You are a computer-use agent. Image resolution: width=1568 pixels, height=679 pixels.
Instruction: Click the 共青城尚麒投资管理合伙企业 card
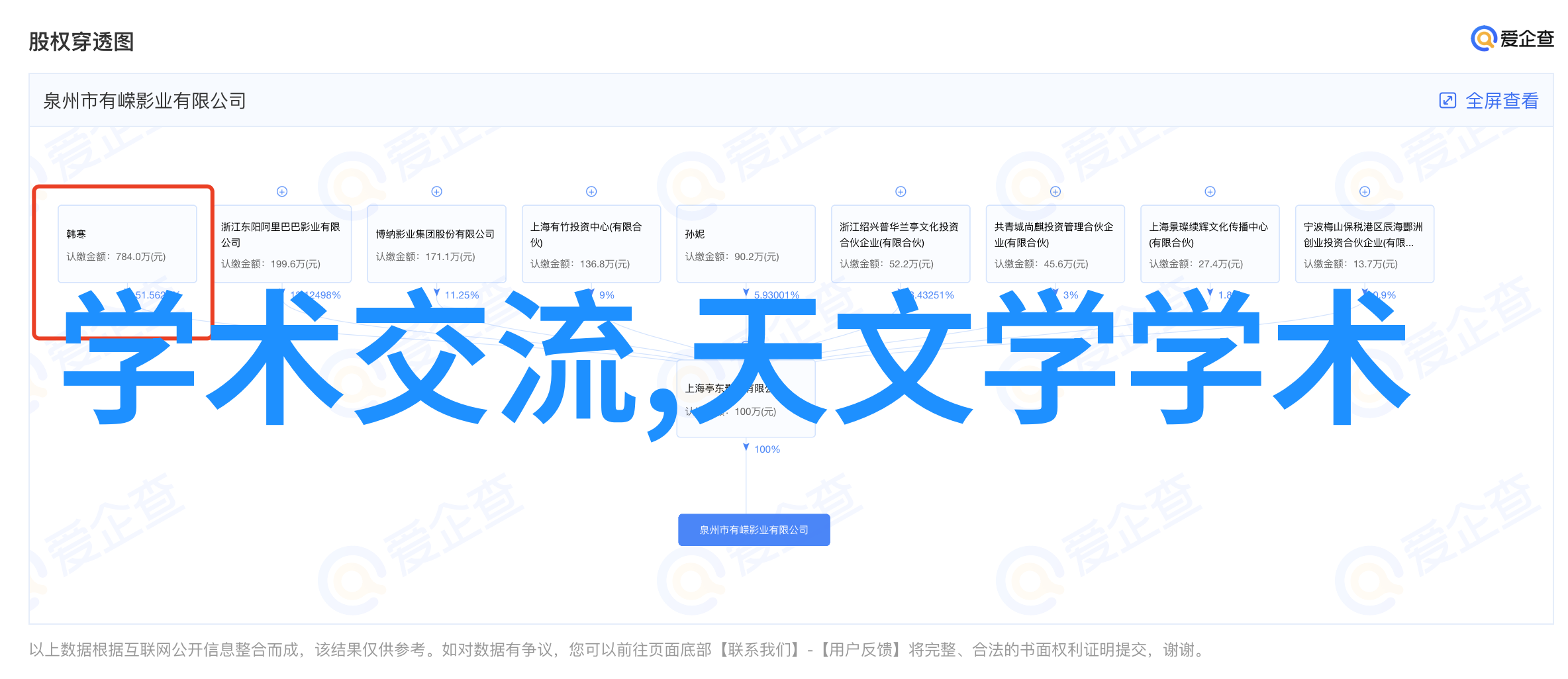[x=1055, y=244]
